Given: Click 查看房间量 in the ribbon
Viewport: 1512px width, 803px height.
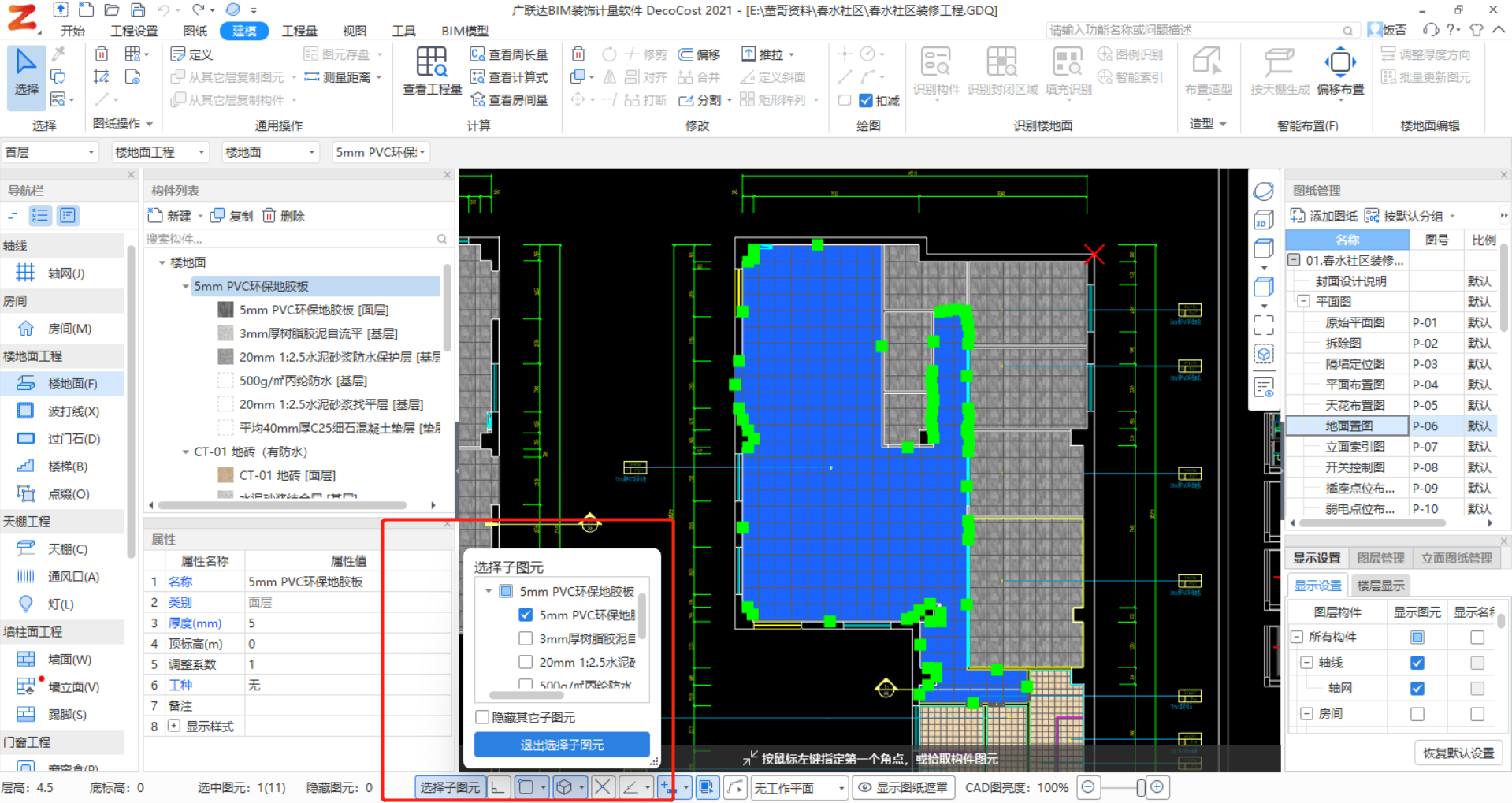Looking at the screenshot, I should (x=509, y=100).
